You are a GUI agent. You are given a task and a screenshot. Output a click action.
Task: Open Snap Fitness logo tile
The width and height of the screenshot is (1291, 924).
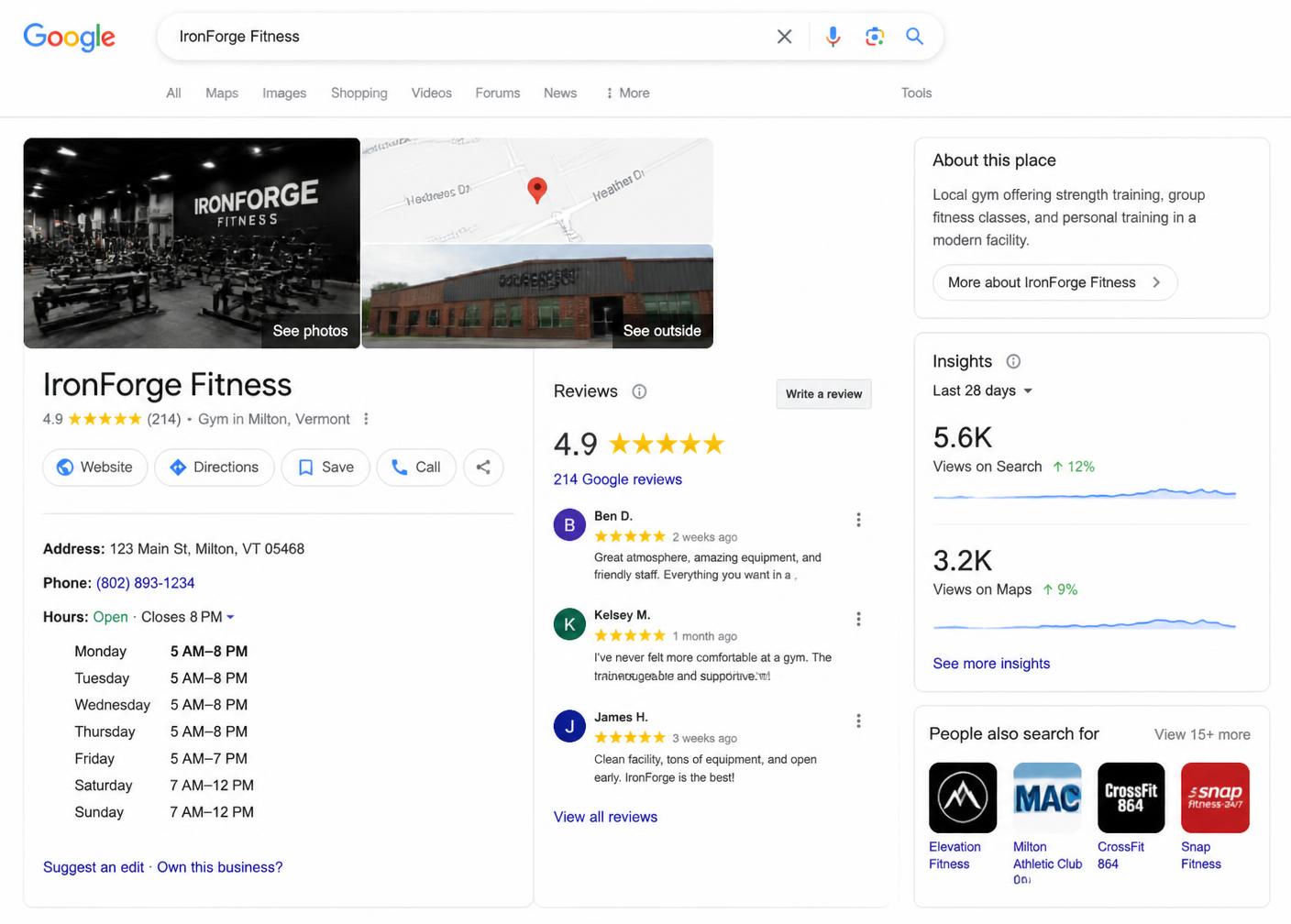[1215, 797]
